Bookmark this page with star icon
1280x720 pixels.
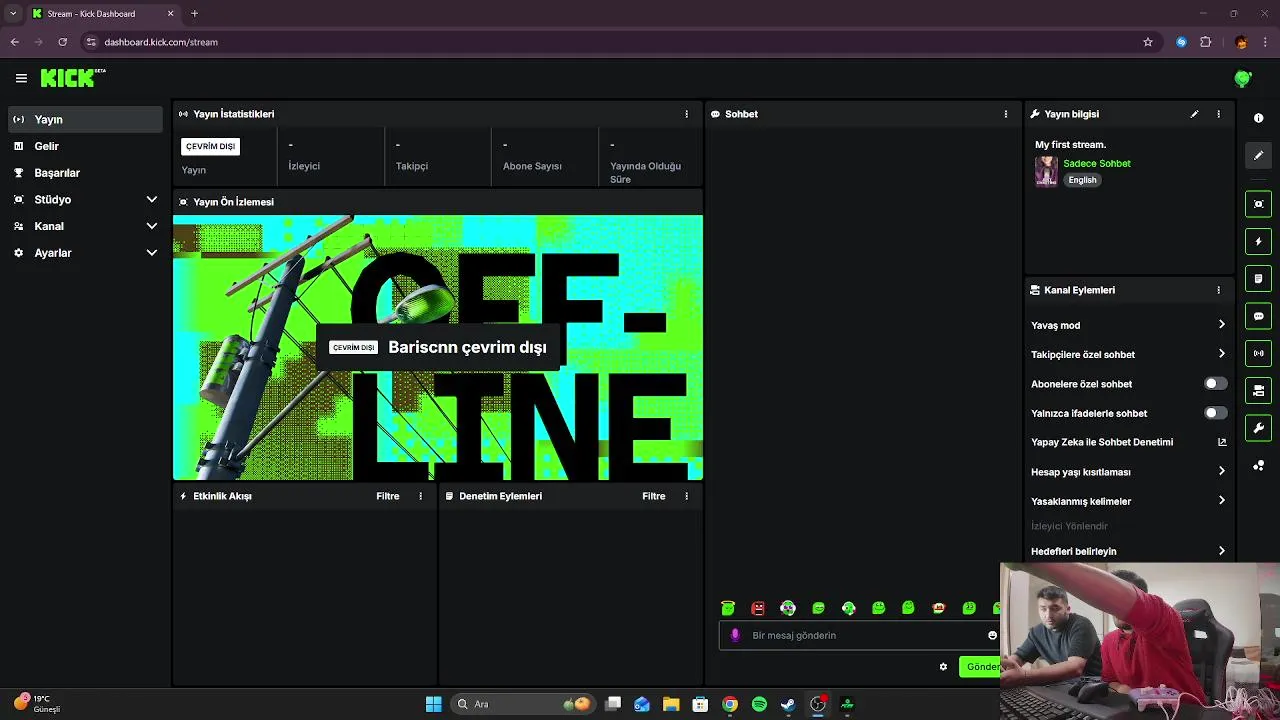(x=1148, y=42)
